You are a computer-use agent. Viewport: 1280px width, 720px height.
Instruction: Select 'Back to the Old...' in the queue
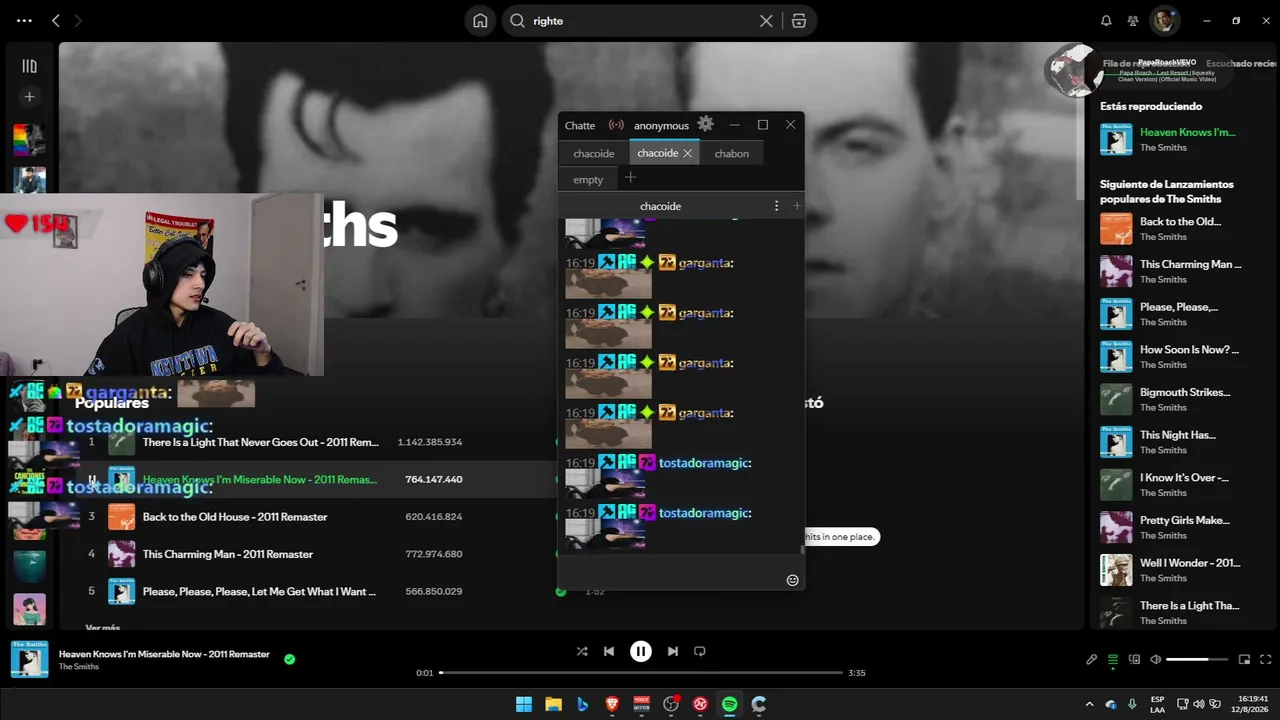[x=1180, y=222]
